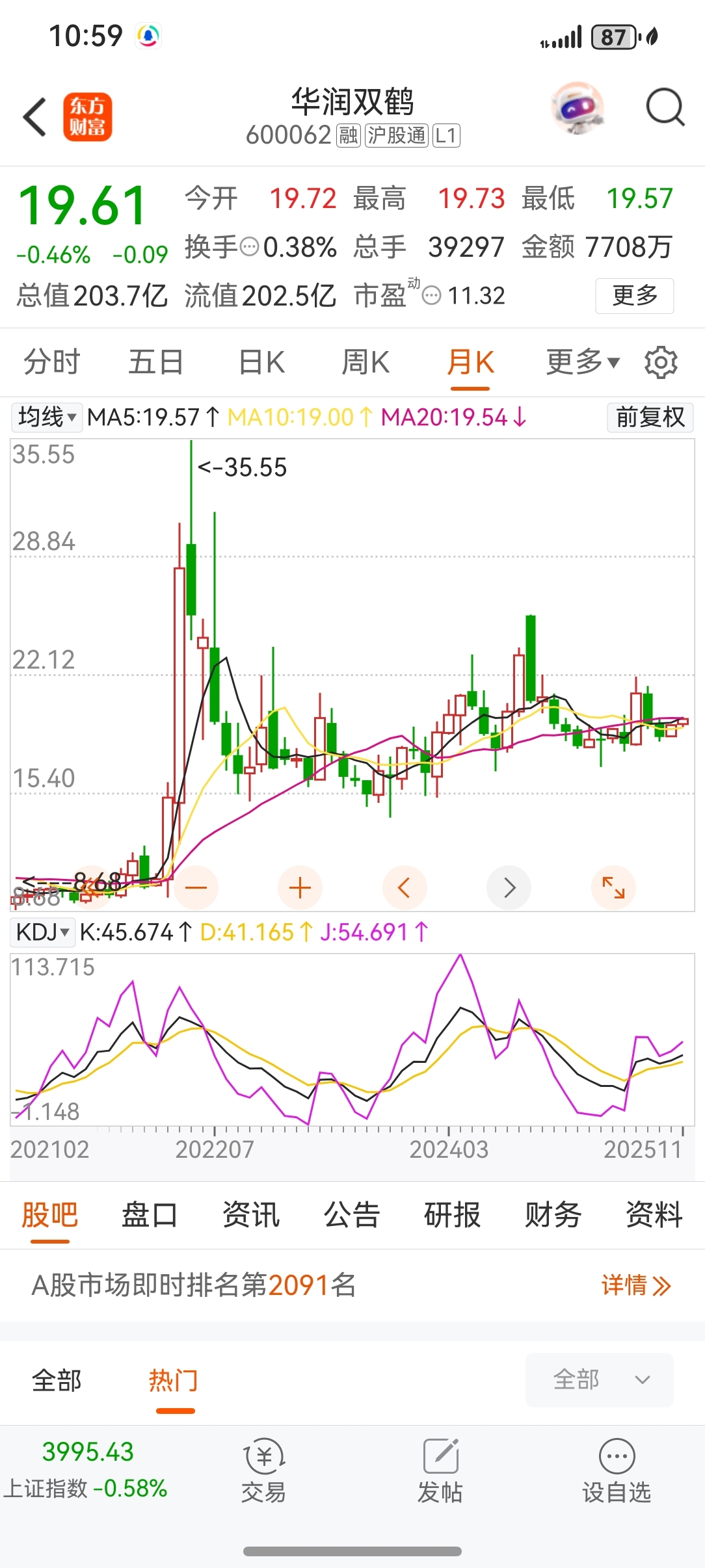Tap the L1 level badge
Image resolution: width=705 pixels, height=1568 pixels.
pos(446,135)
